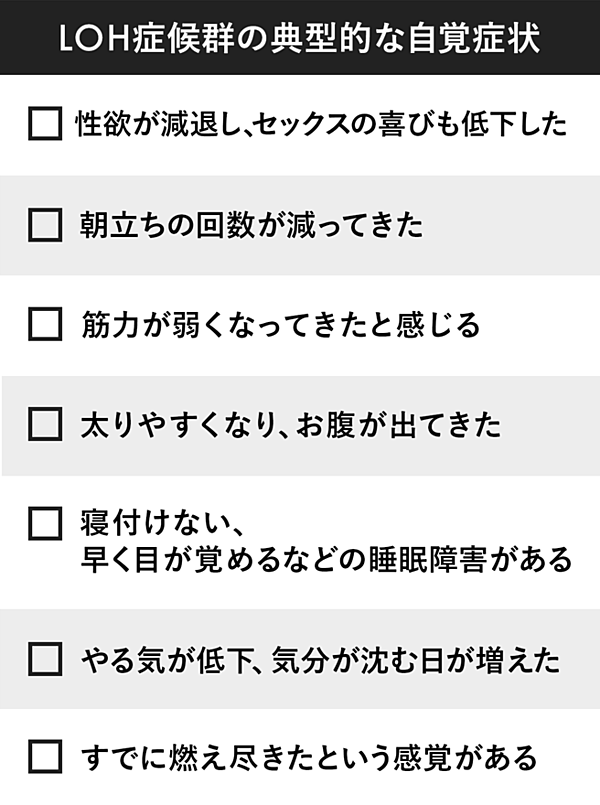
Task: Click the LOH症候群 text in the header
Action: point(138,38)
